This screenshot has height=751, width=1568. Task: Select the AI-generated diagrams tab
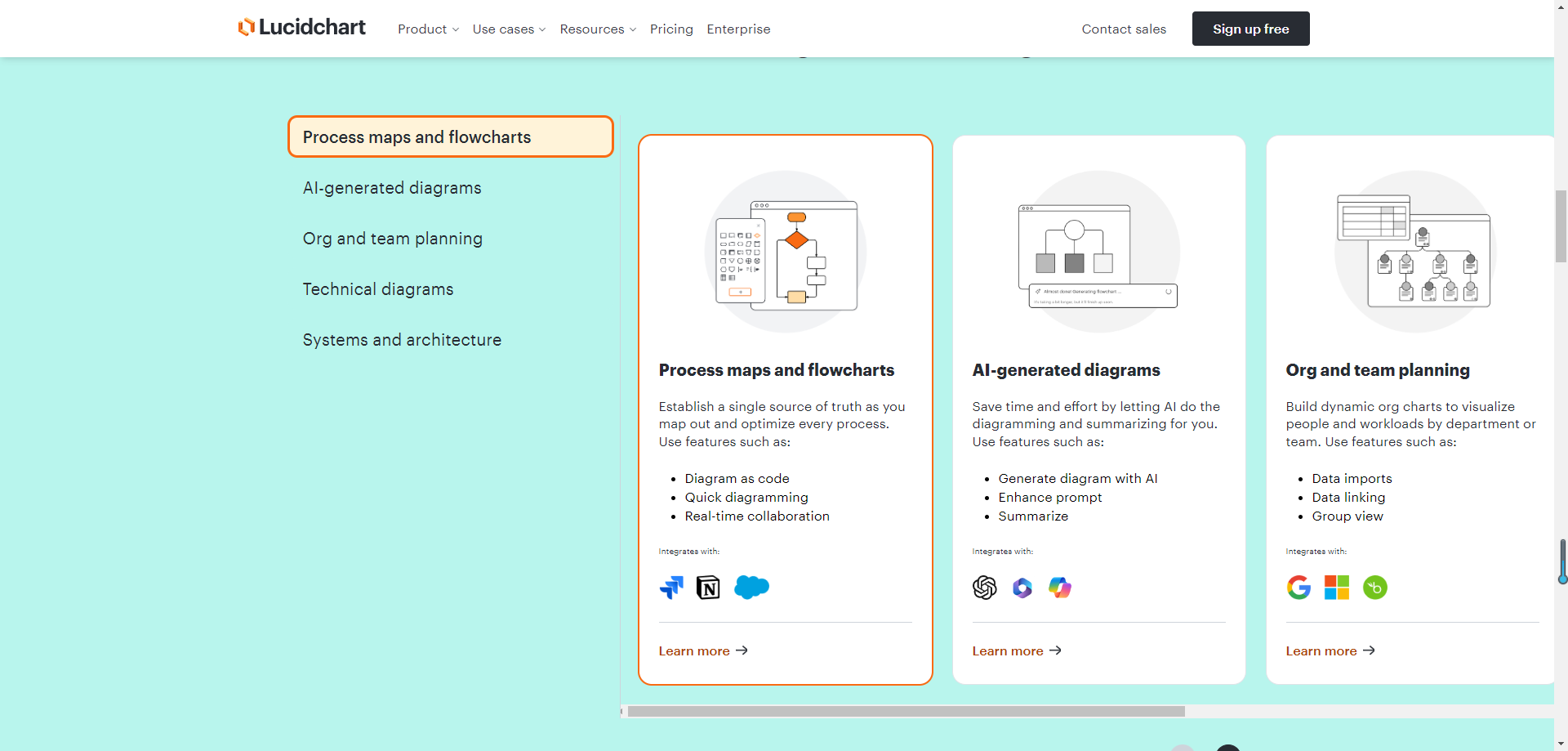392,188
